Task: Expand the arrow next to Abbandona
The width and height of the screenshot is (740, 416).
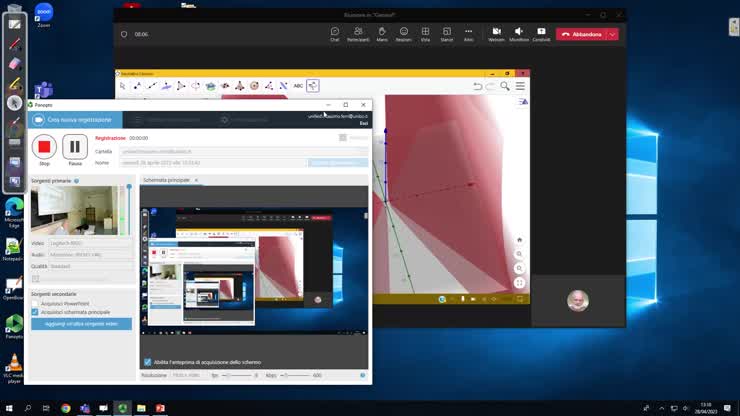Action: click(612, 34)
